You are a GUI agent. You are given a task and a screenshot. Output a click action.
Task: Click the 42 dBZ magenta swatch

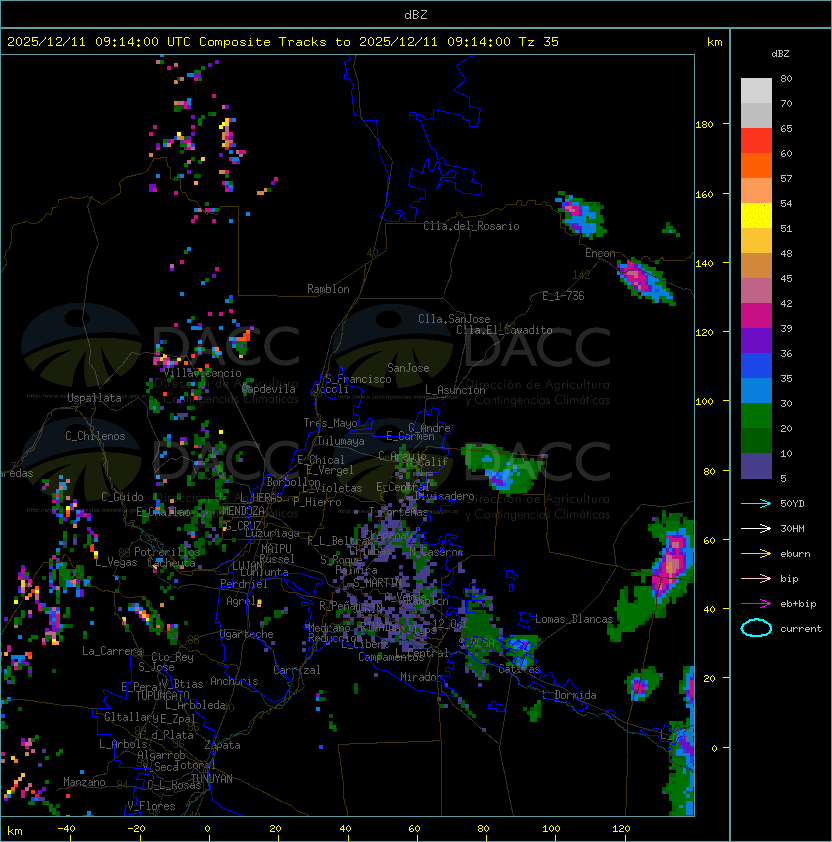756,316
